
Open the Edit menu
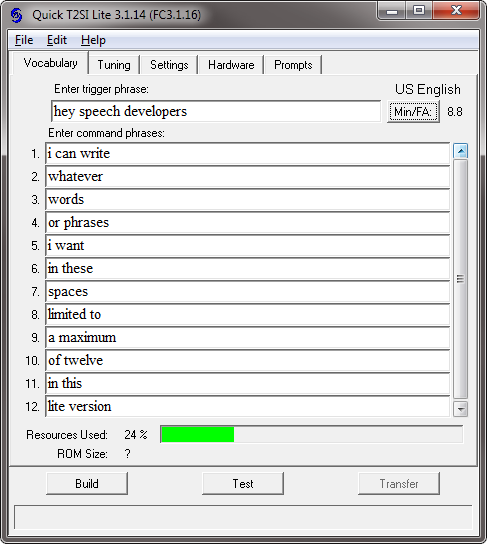57,40
